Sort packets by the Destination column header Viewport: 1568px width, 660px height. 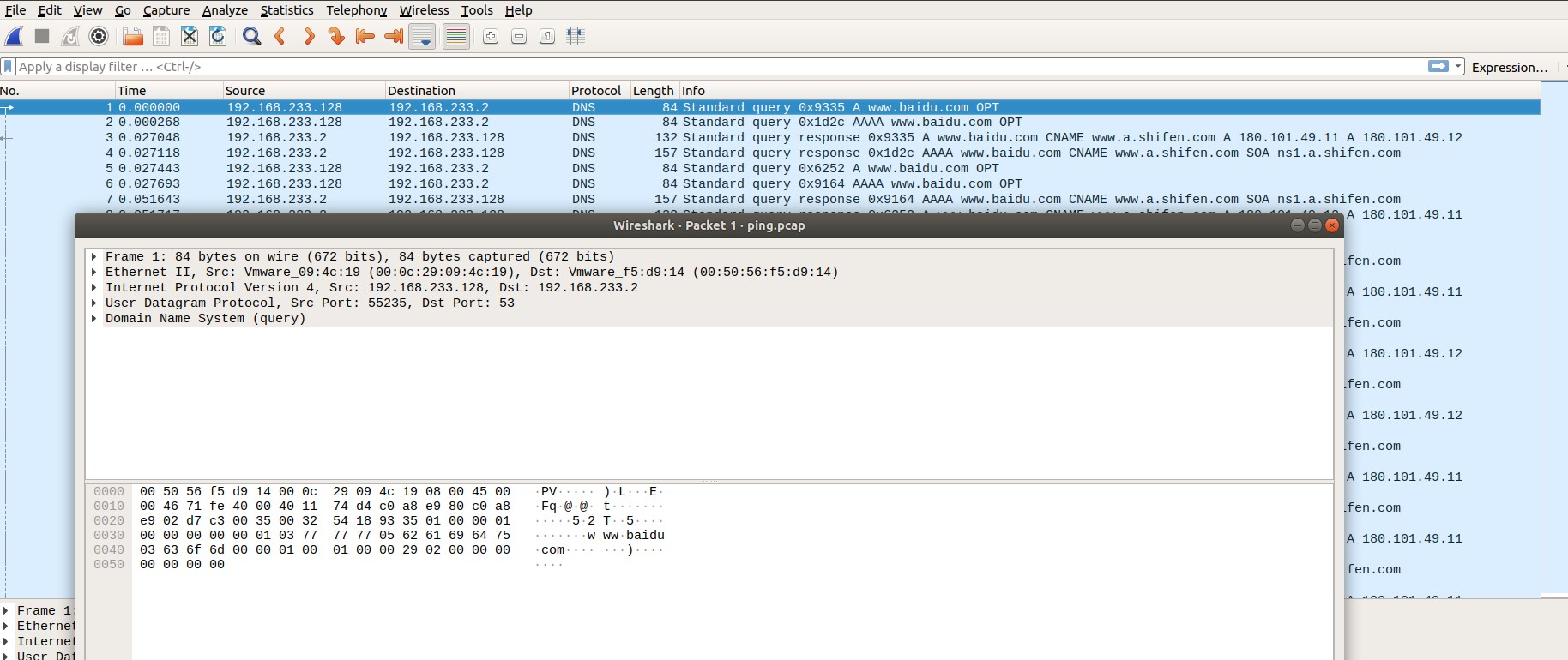(x=477, y=90)
